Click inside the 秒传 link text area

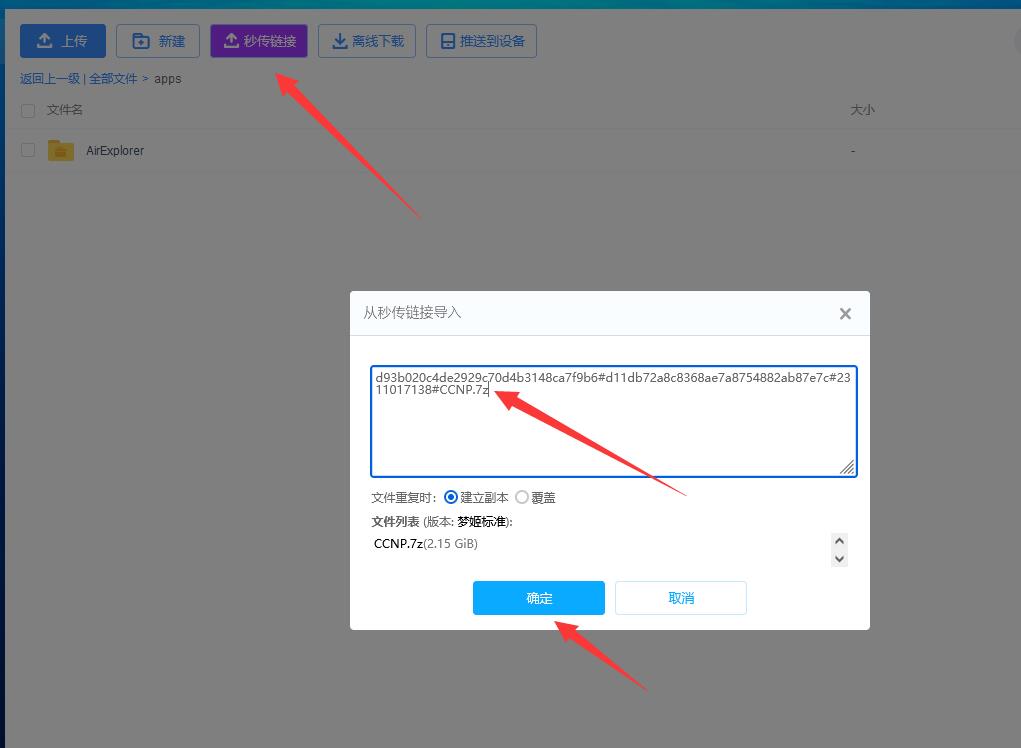pyautogui.click(x=612, y=430)
